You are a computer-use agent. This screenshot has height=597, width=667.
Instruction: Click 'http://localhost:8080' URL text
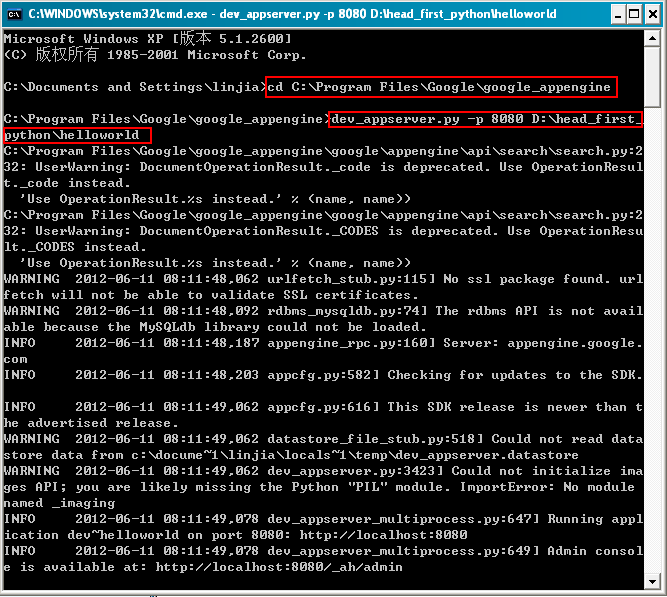click(x=383, y=535)
